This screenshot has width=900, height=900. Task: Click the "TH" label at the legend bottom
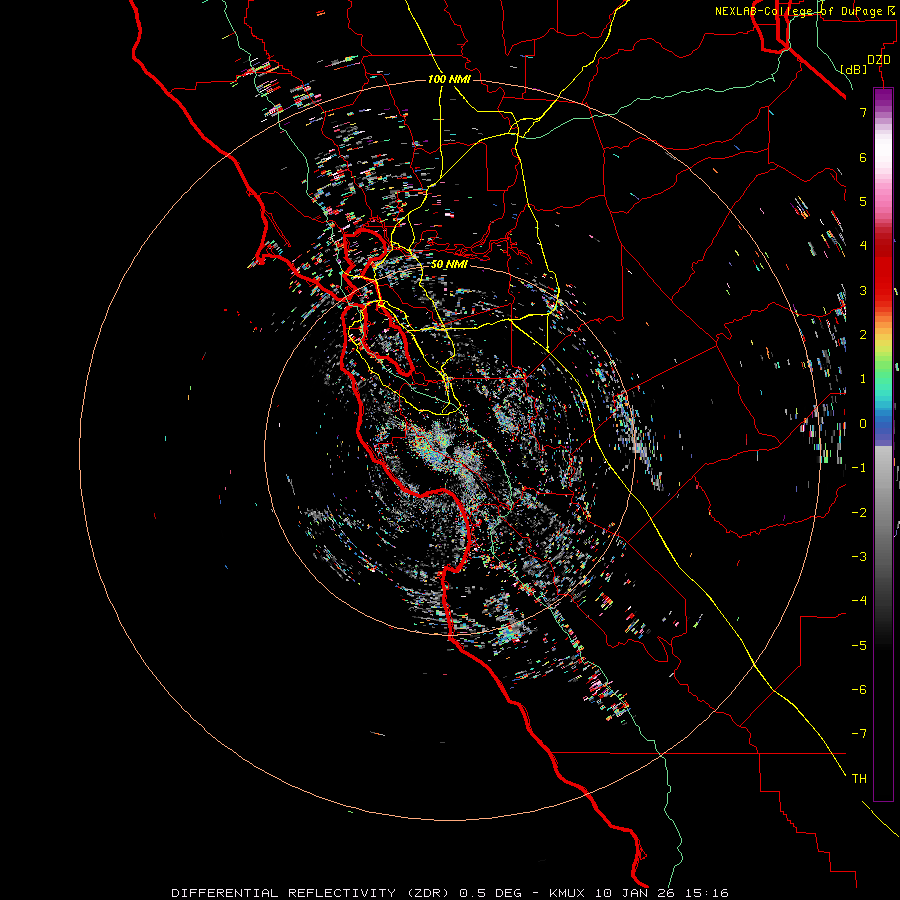pos(859,778)
